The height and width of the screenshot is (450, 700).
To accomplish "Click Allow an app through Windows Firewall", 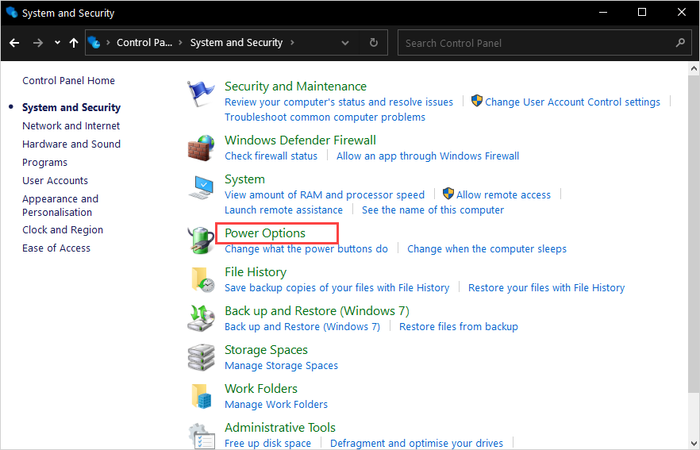I will pyautogui.click(x=428, y=156).
